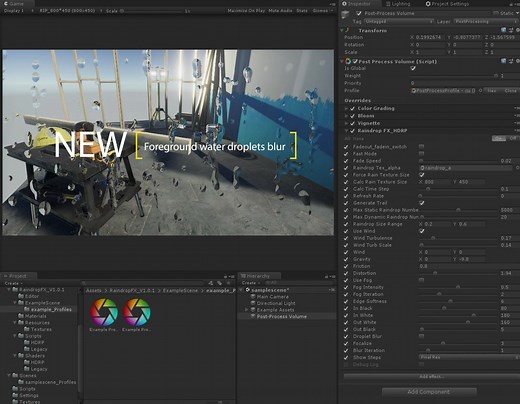Expand the Color Grading override foldout
520x404 pixels.
tap(346, 108)
